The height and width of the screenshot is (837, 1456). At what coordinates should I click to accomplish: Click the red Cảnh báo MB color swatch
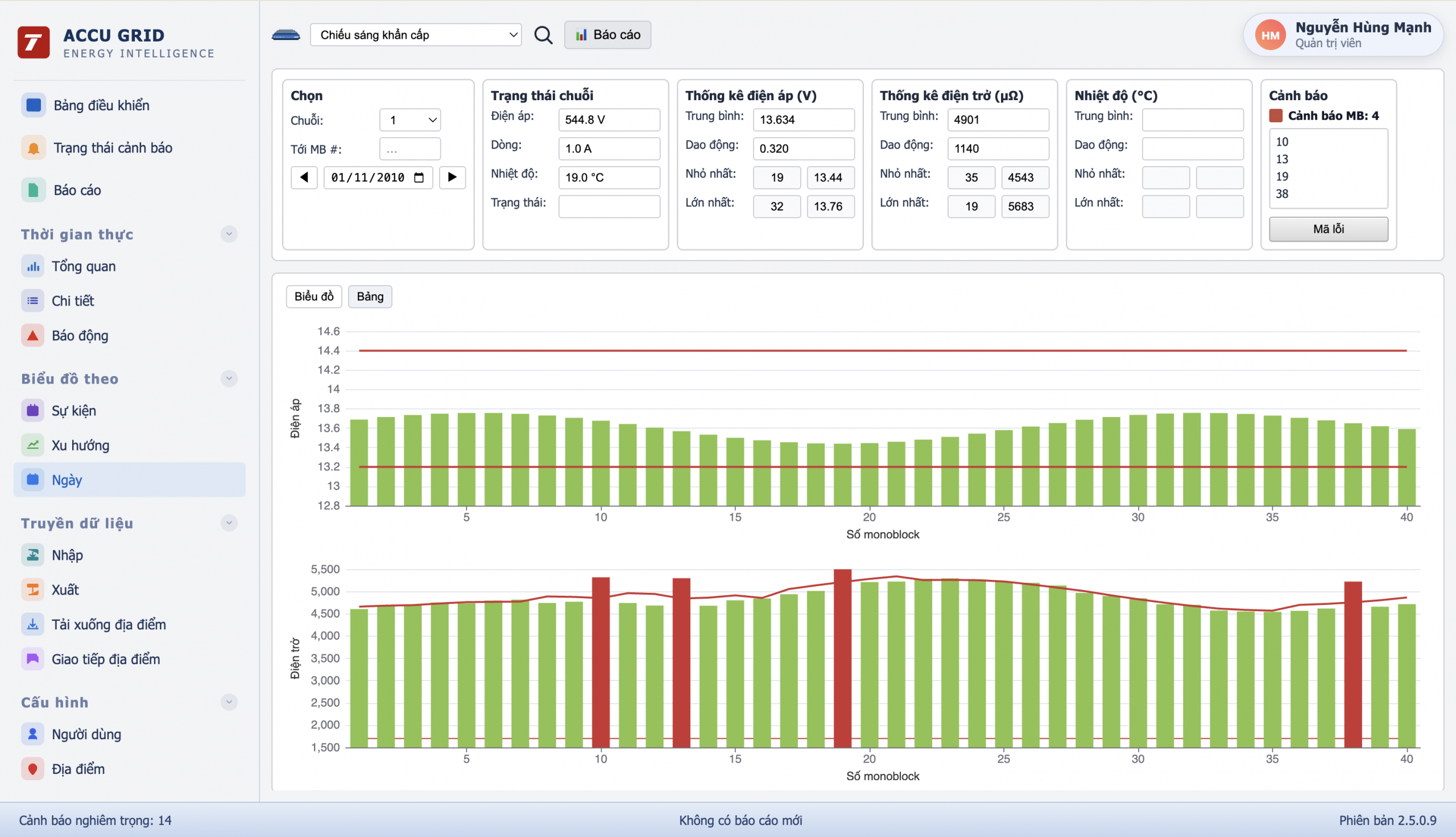coord(1276,116)
